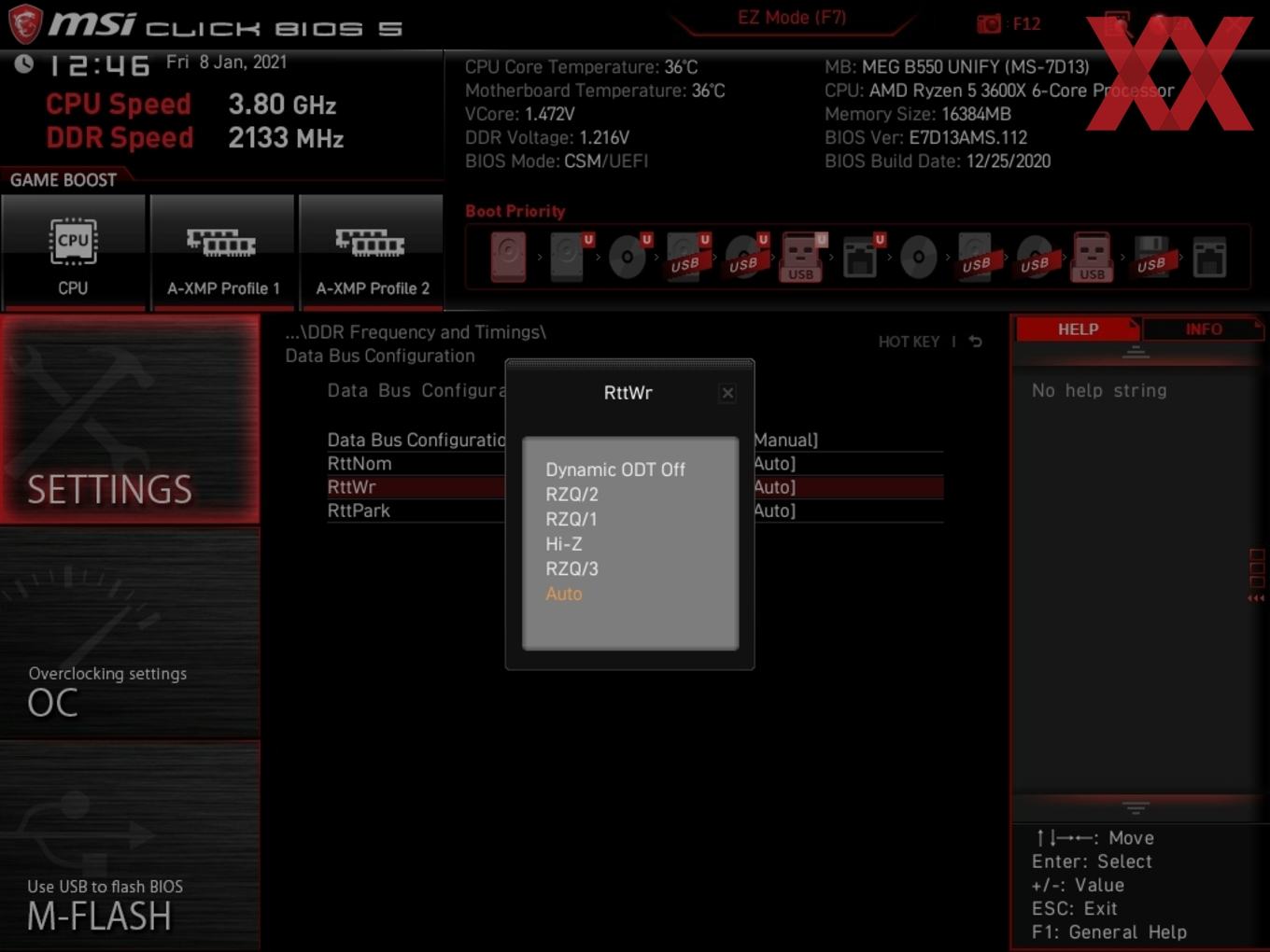Viewport: 1270px width, 952px height.
Task: Select the UEFI hard disk boot device icon
Action: point(570,257)
